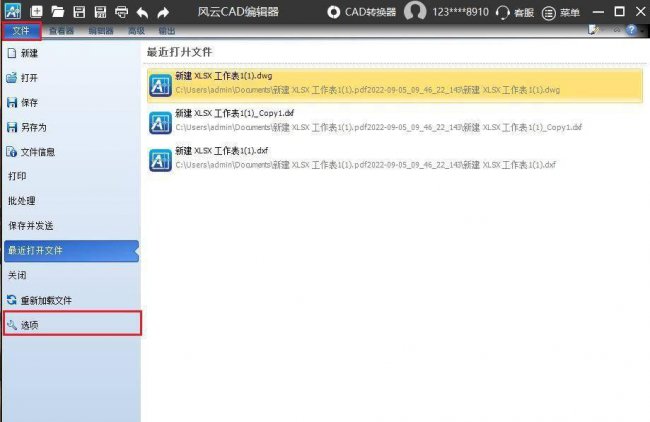Click the CAD icon of the .dwg file
Viewport: 650px width, 422px height.
(160, 85)
